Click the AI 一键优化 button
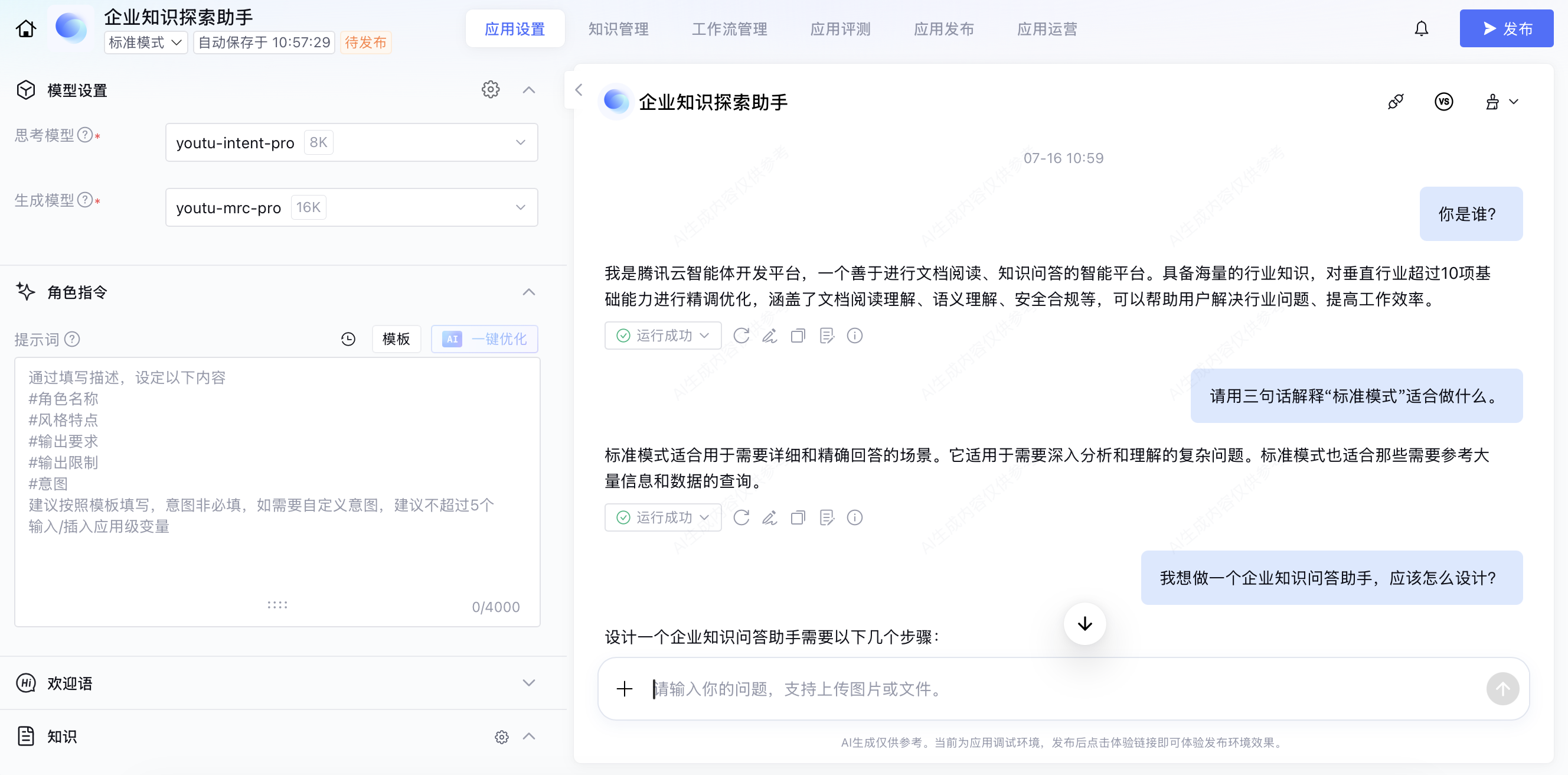 click(485, 338)
